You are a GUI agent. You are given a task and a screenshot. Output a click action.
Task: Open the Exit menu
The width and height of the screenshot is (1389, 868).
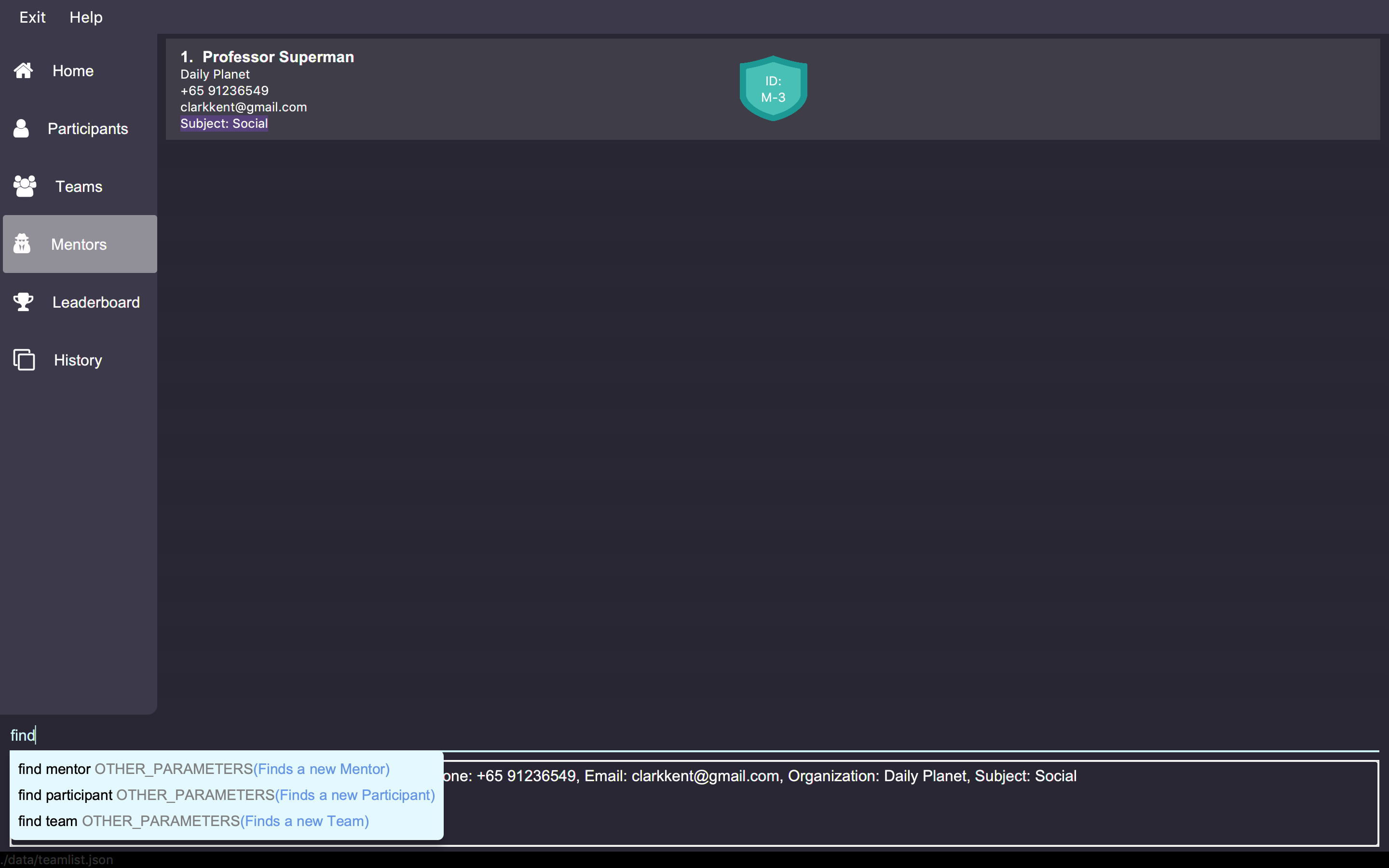32,17
